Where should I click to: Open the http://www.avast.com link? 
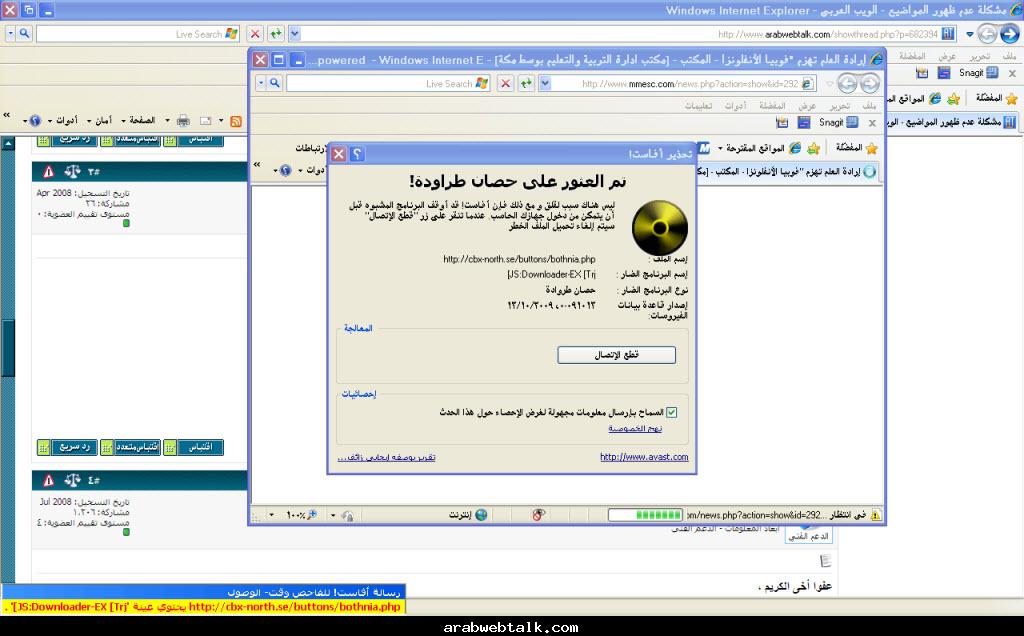644,457
